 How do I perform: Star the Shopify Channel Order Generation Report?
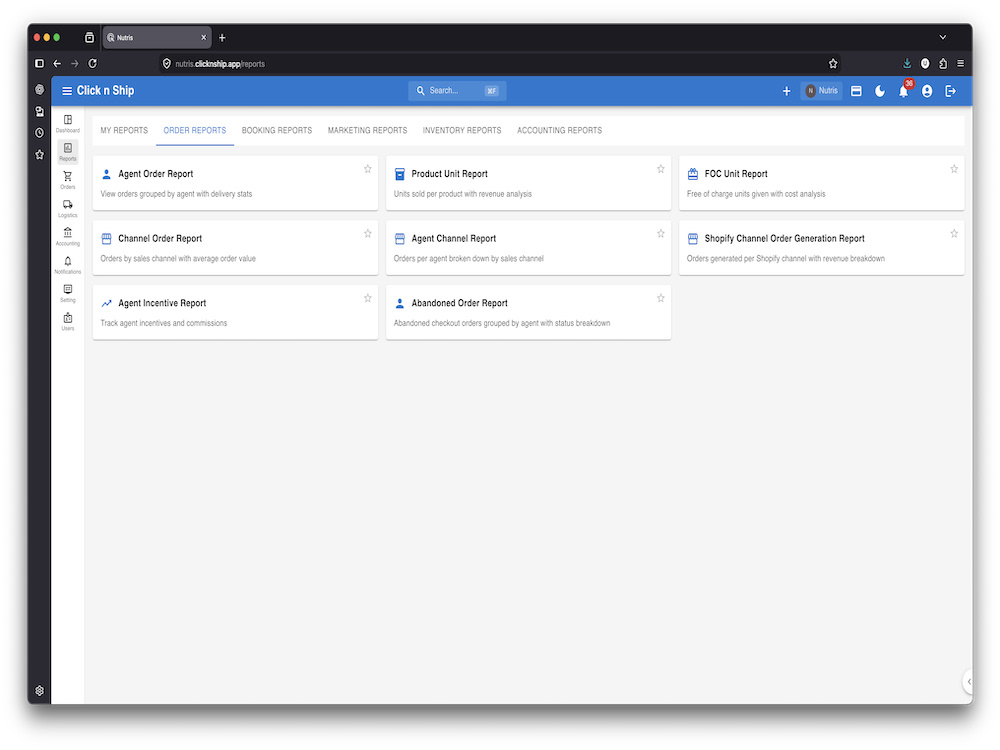click(954, 233)
